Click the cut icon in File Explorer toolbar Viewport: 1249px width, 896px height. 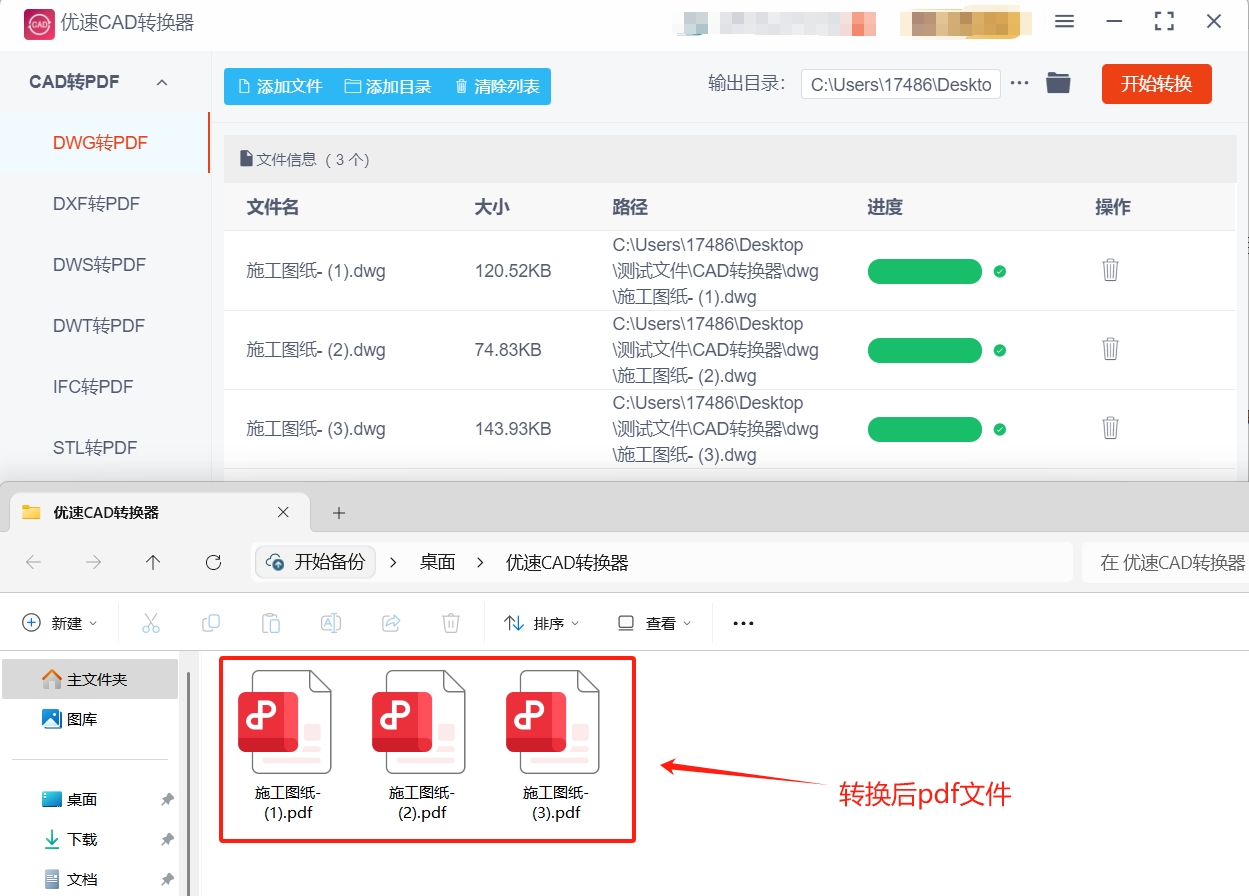151,622
